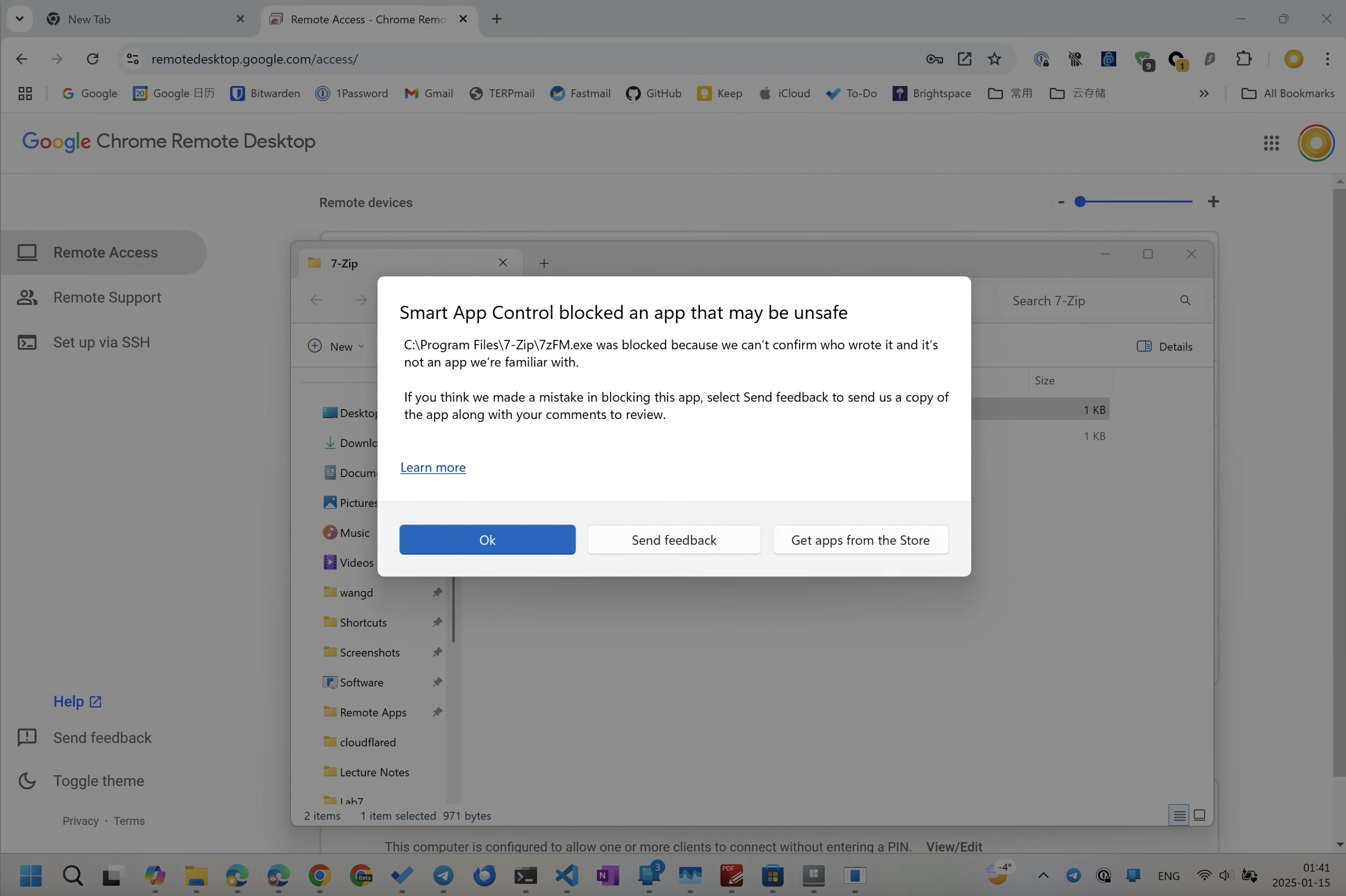Screen dimensions: 1346x896
Task: Open the tab search dropdown arrow
Action: pos(19,19)
